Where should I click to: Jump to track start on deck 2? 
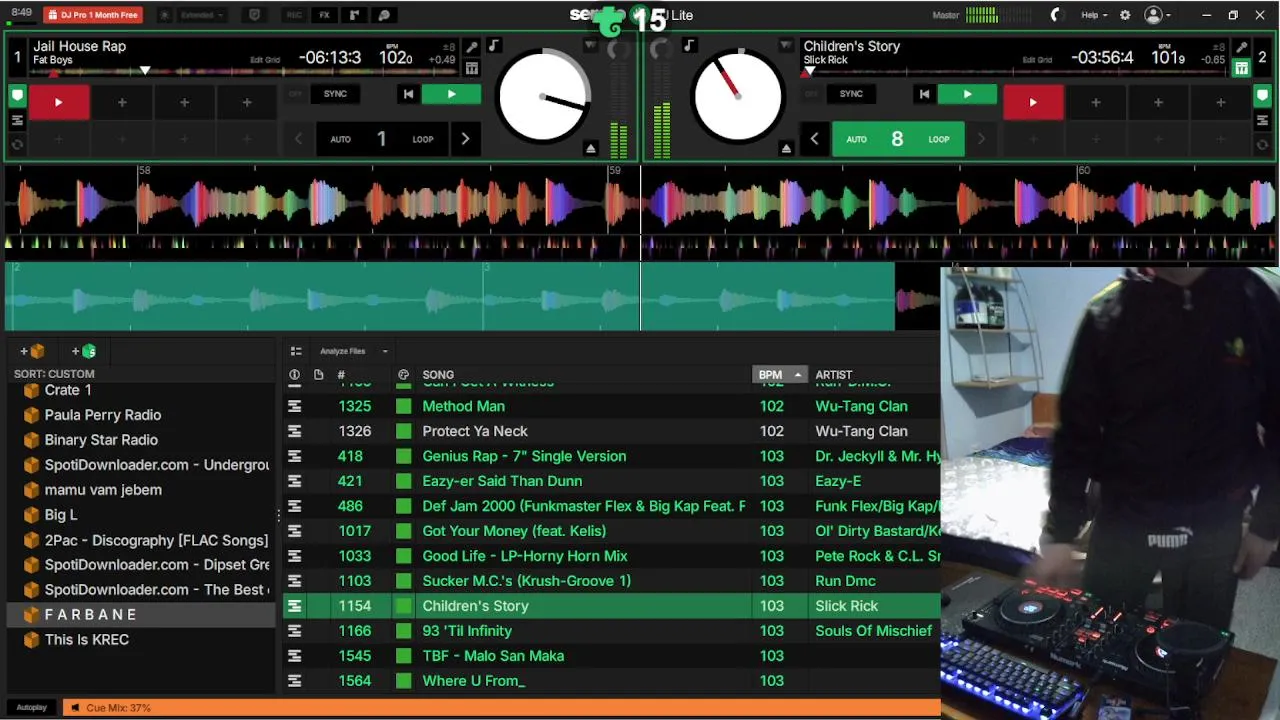(924, 94)
